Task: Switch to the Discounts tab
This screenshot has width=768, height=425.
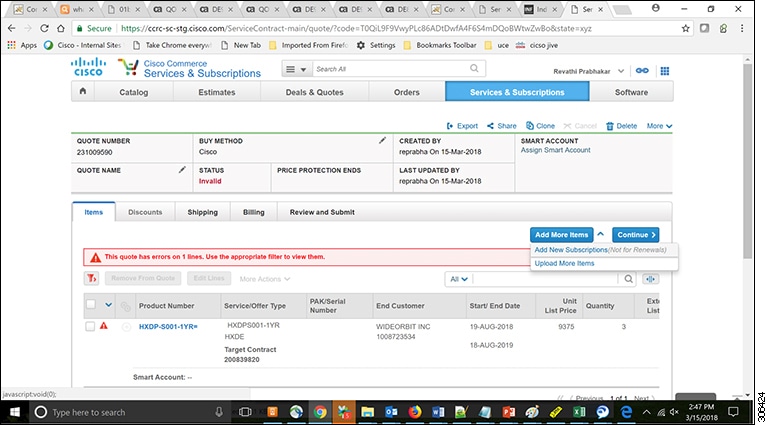Action: 145,212
